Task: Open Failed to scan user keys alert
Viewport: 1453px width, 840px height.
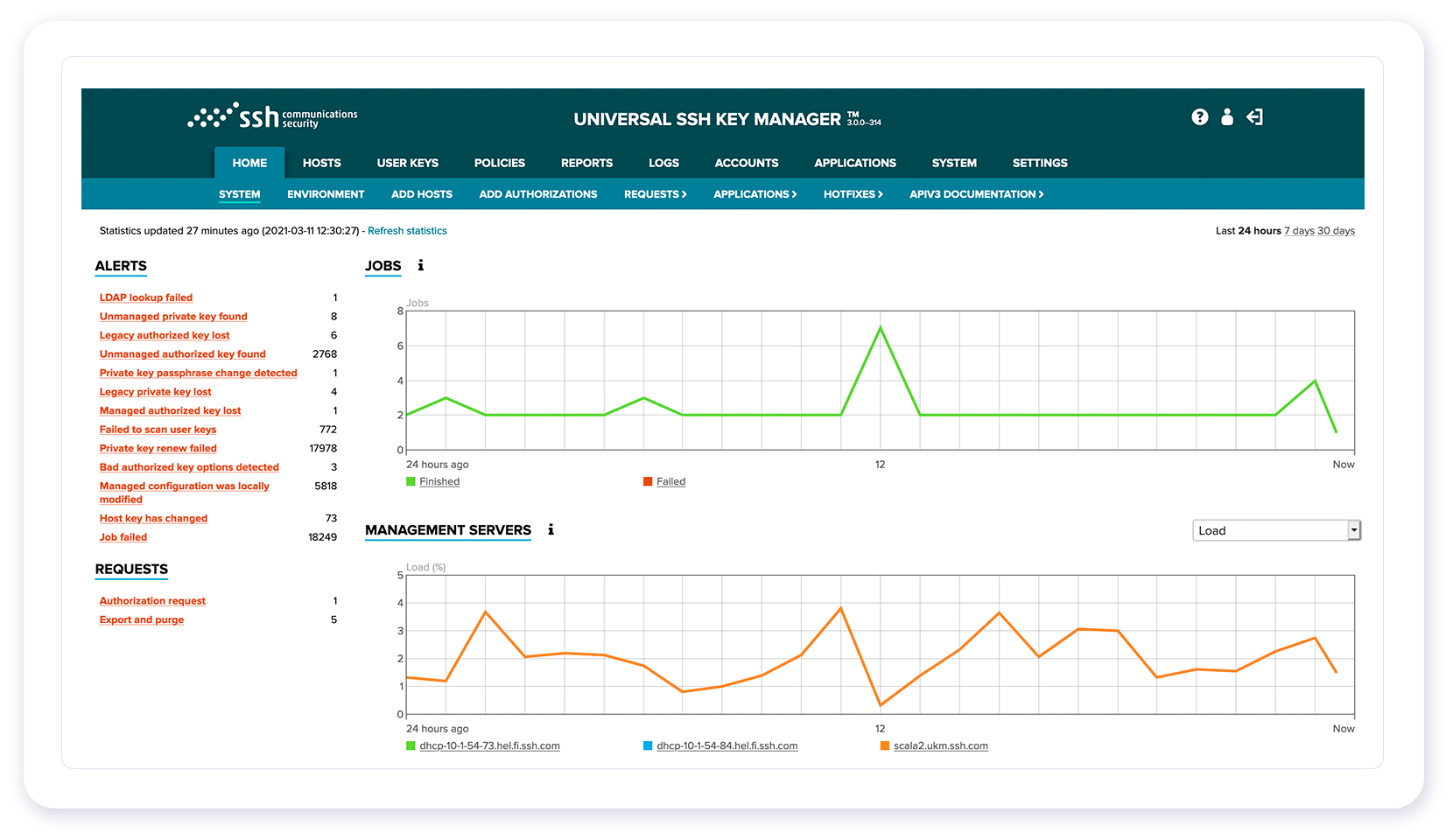Action: point(158,430)
